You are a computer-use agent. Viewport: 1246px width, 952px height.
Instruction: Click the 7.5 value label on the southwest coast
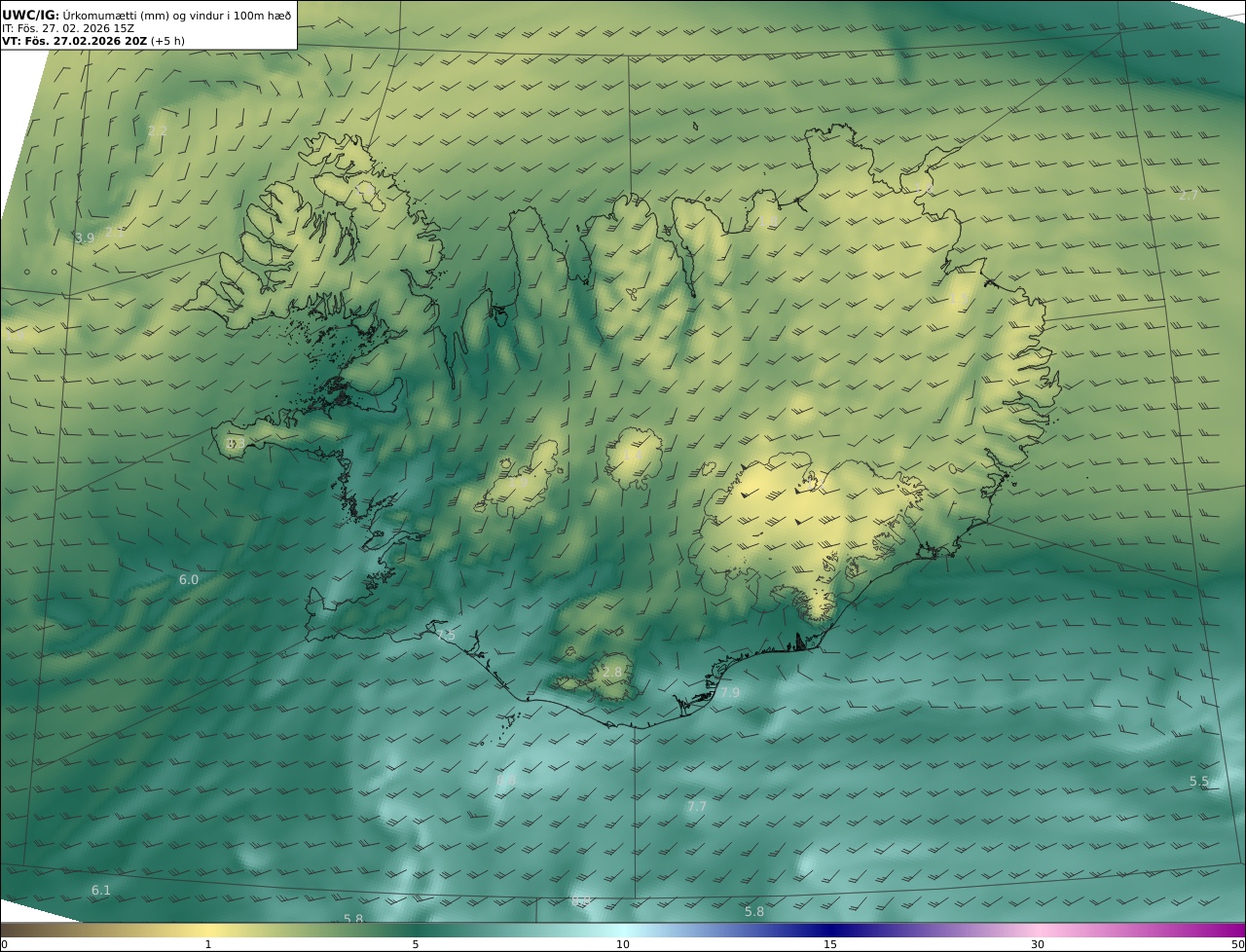[446, 635]
